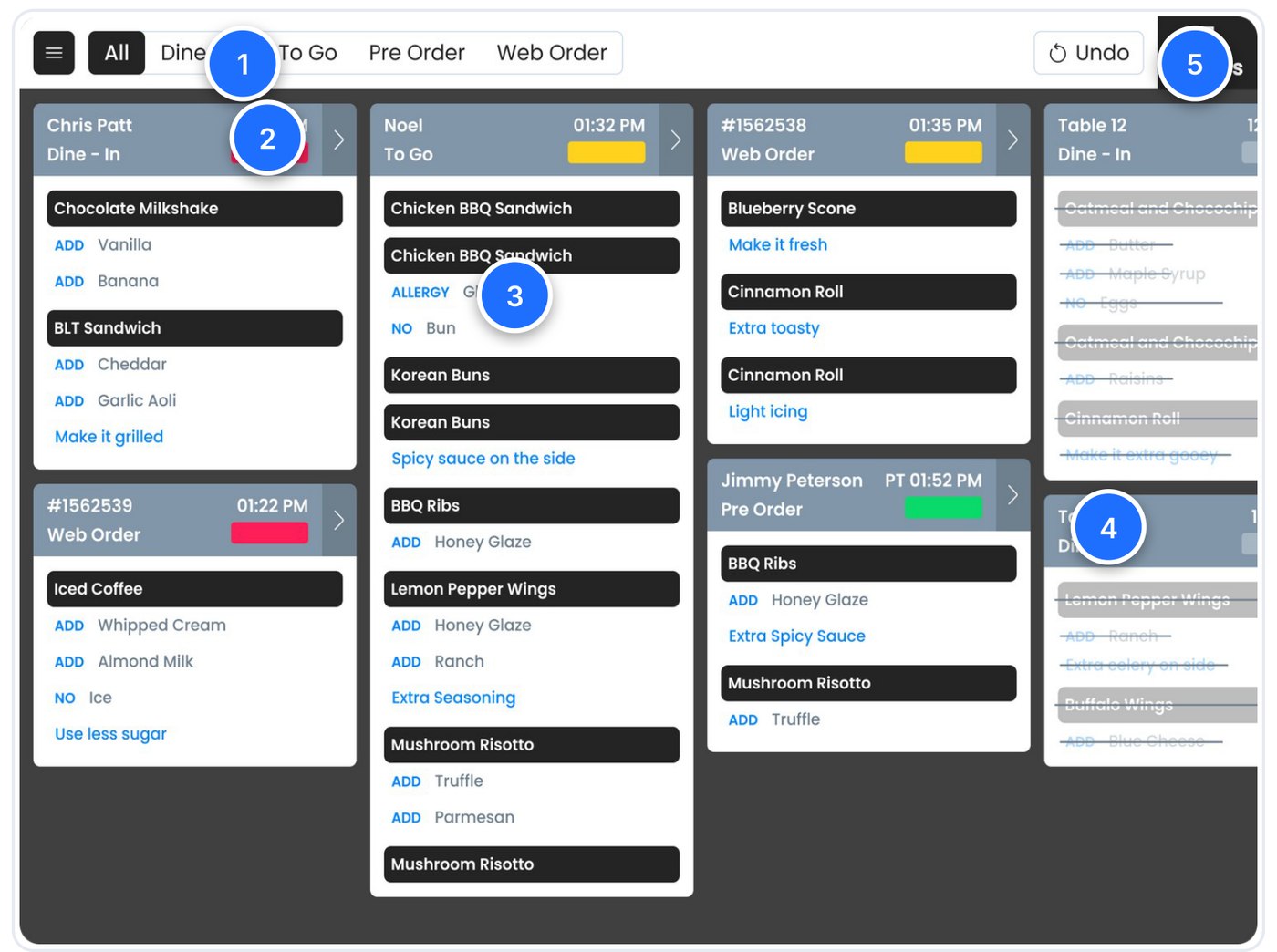1277x952 pixels.
Task: Open order #1562538 chevron arrow
Action: pos(1012,140)
